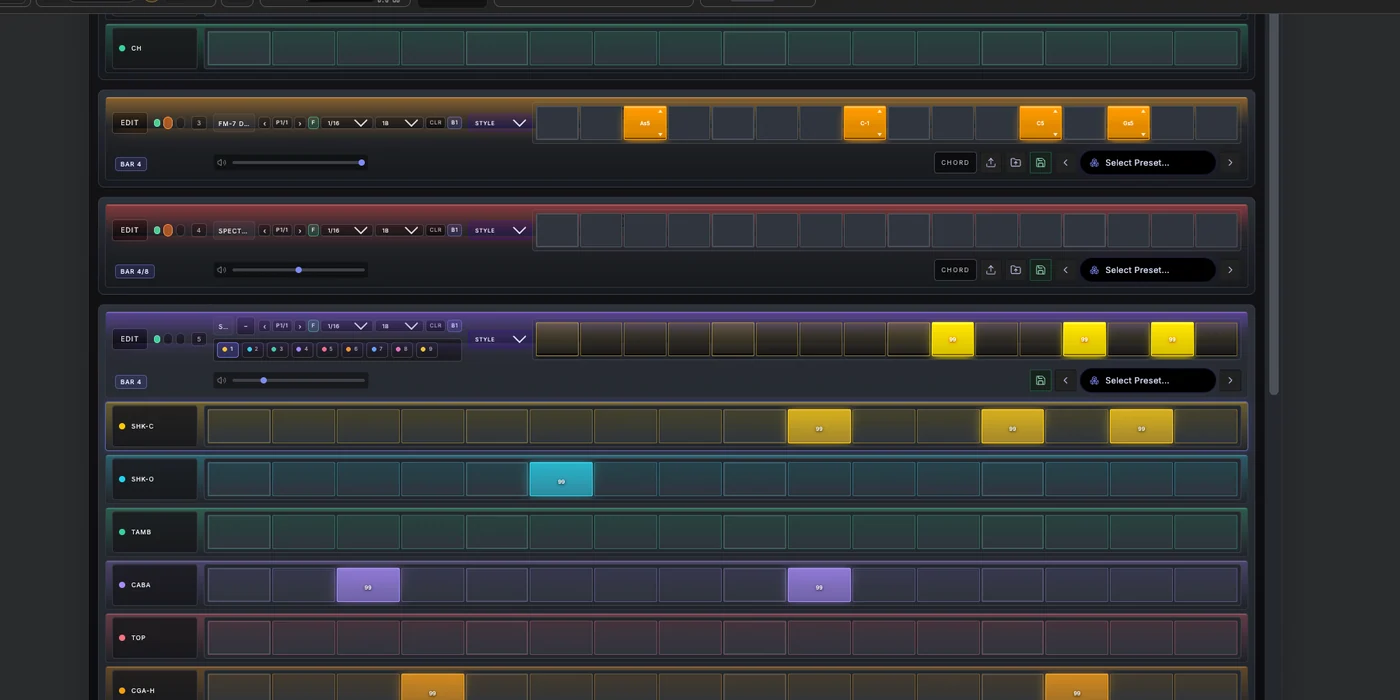
Task: Save preset on the FM-7 D track
Action: point(1040,163)
